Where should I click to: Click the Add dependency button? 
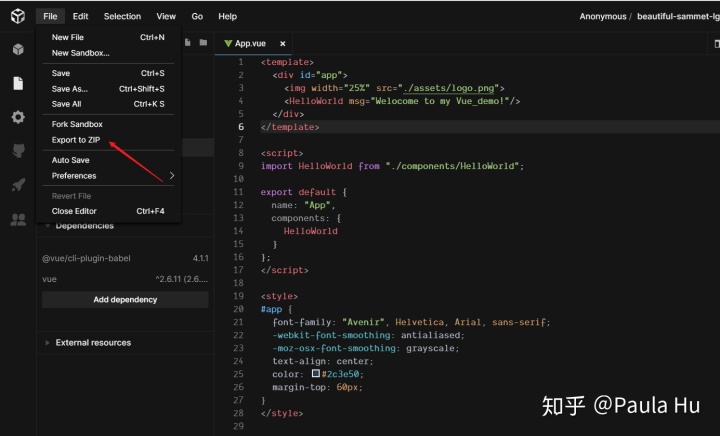pyautogui.click(x=125, y=299)
